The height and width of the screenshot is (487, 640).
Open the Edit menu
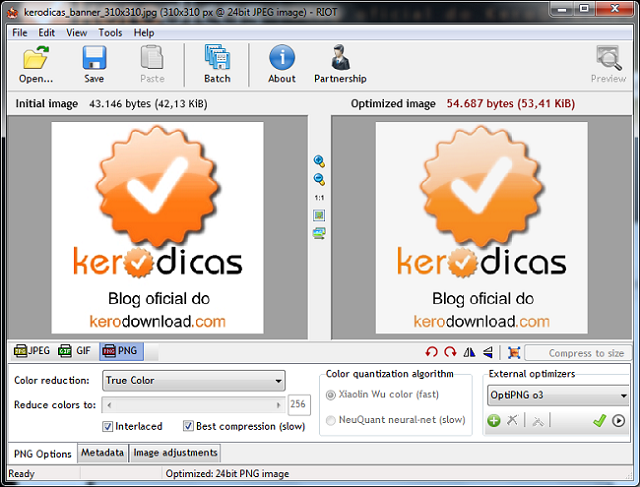(47, 33)
